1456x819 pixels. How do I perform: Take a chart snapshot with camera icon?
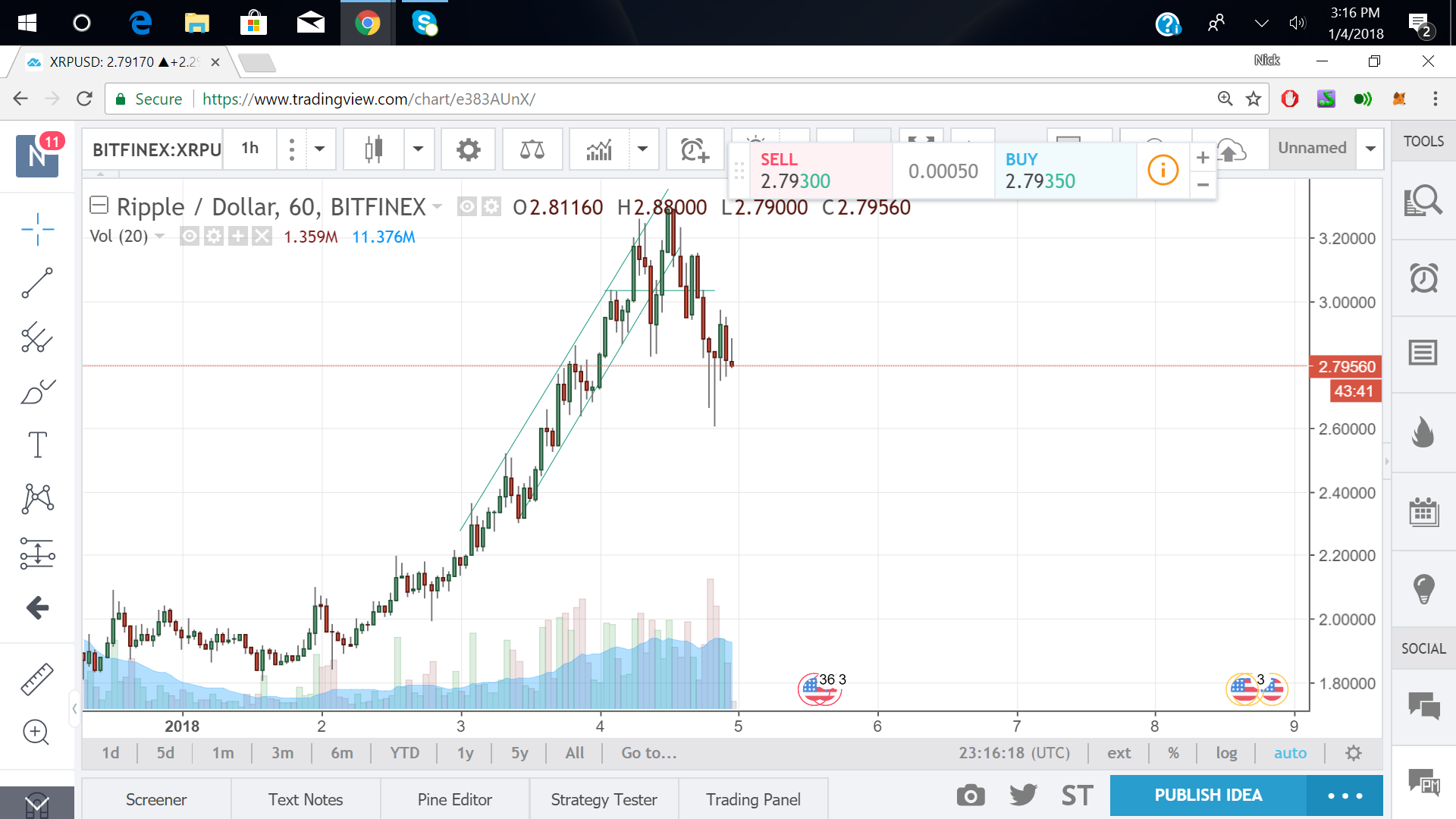click(971, 795)
